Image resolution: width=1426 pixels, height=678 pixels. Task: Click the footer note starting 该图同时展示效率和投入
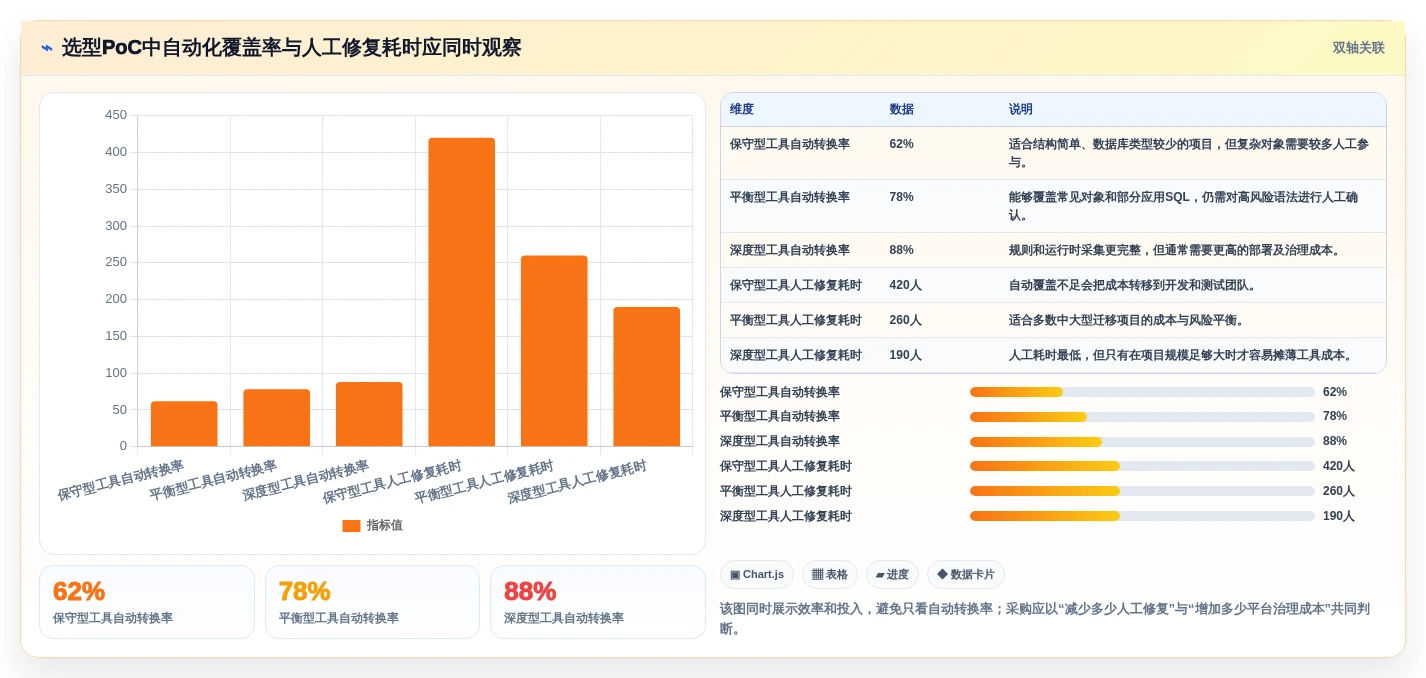tap(1045, 618)
